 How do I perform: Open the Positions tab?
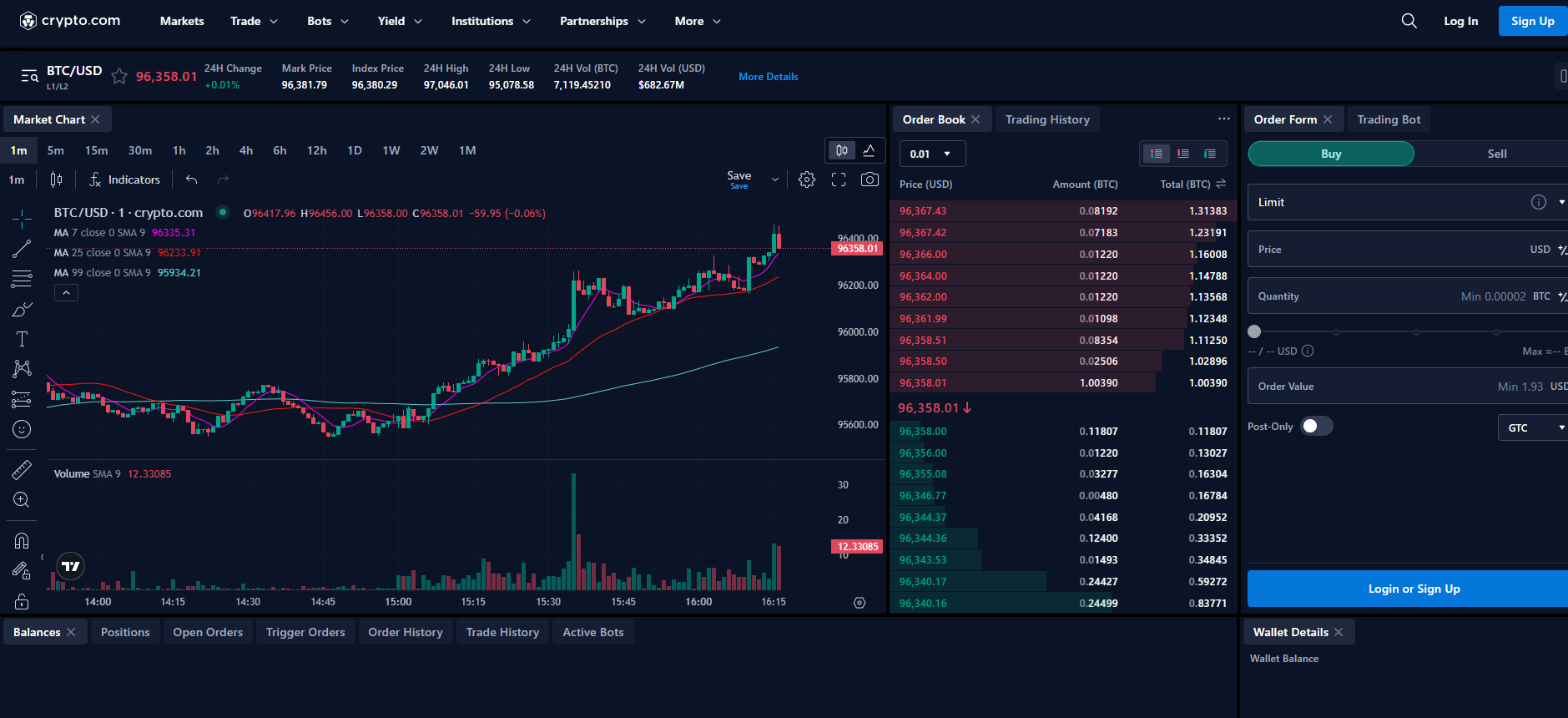coord(125,632)
